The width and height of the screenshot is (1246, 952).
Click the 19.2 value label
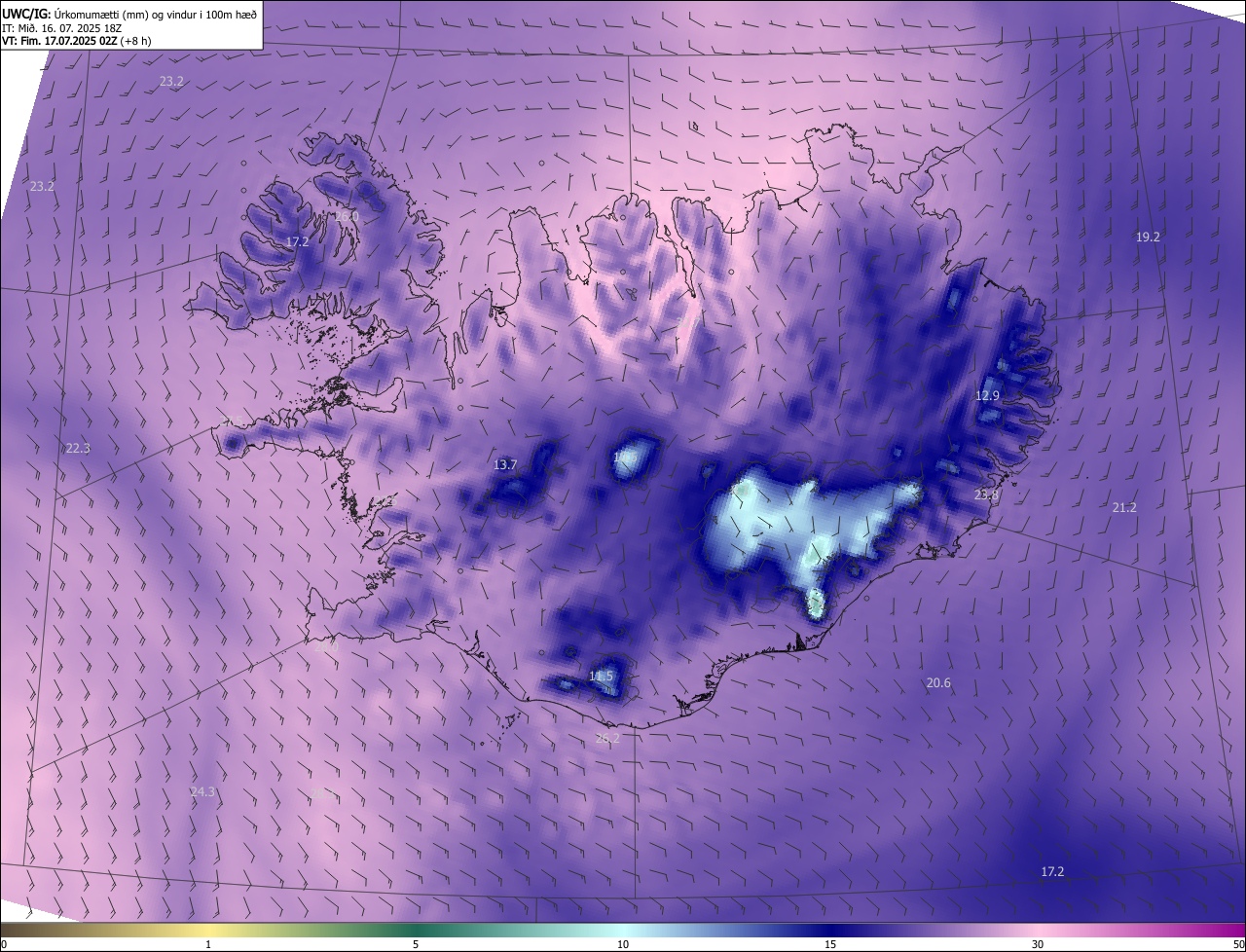(x=1149, y=237)
